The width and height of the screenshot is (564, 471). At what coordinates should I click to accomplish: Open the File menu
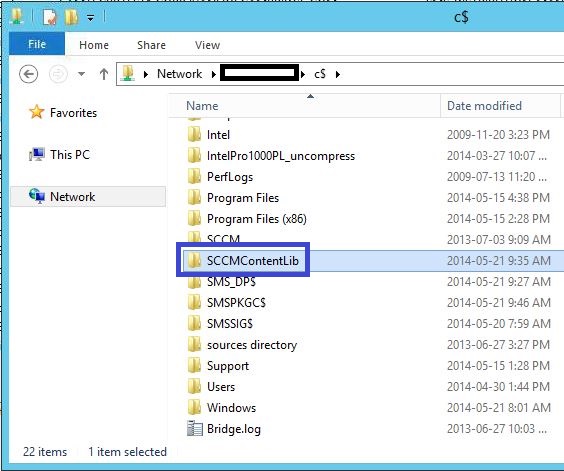tap(37, 44)
